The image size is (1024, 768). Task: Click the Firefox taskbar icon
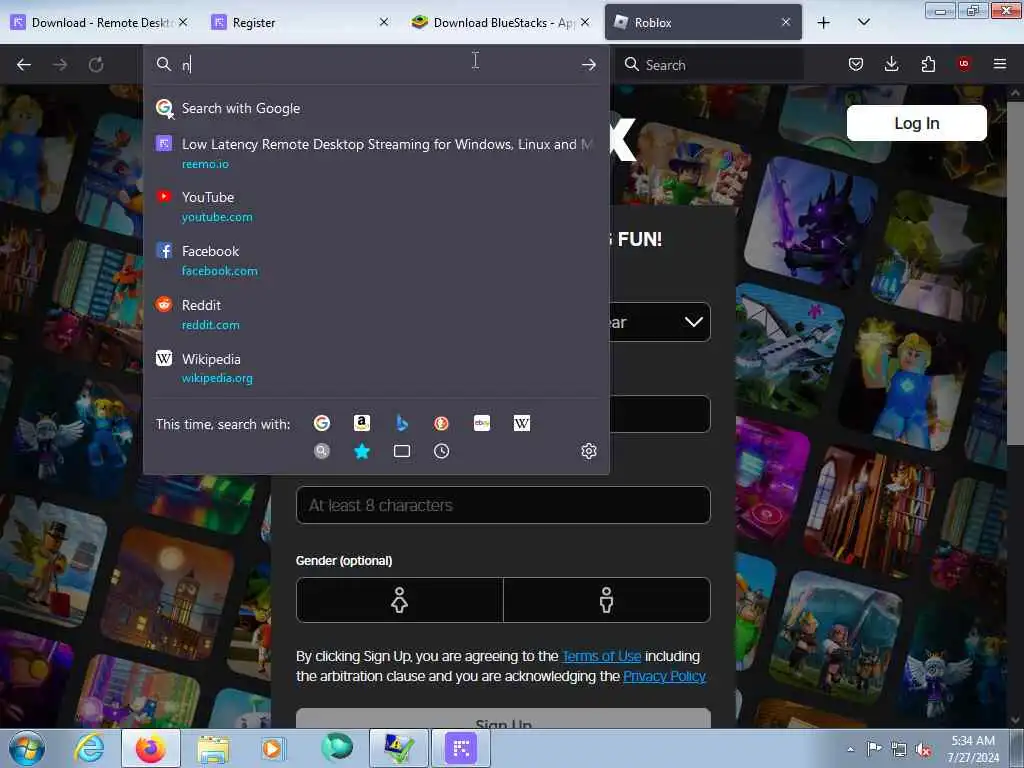point(151,748)
